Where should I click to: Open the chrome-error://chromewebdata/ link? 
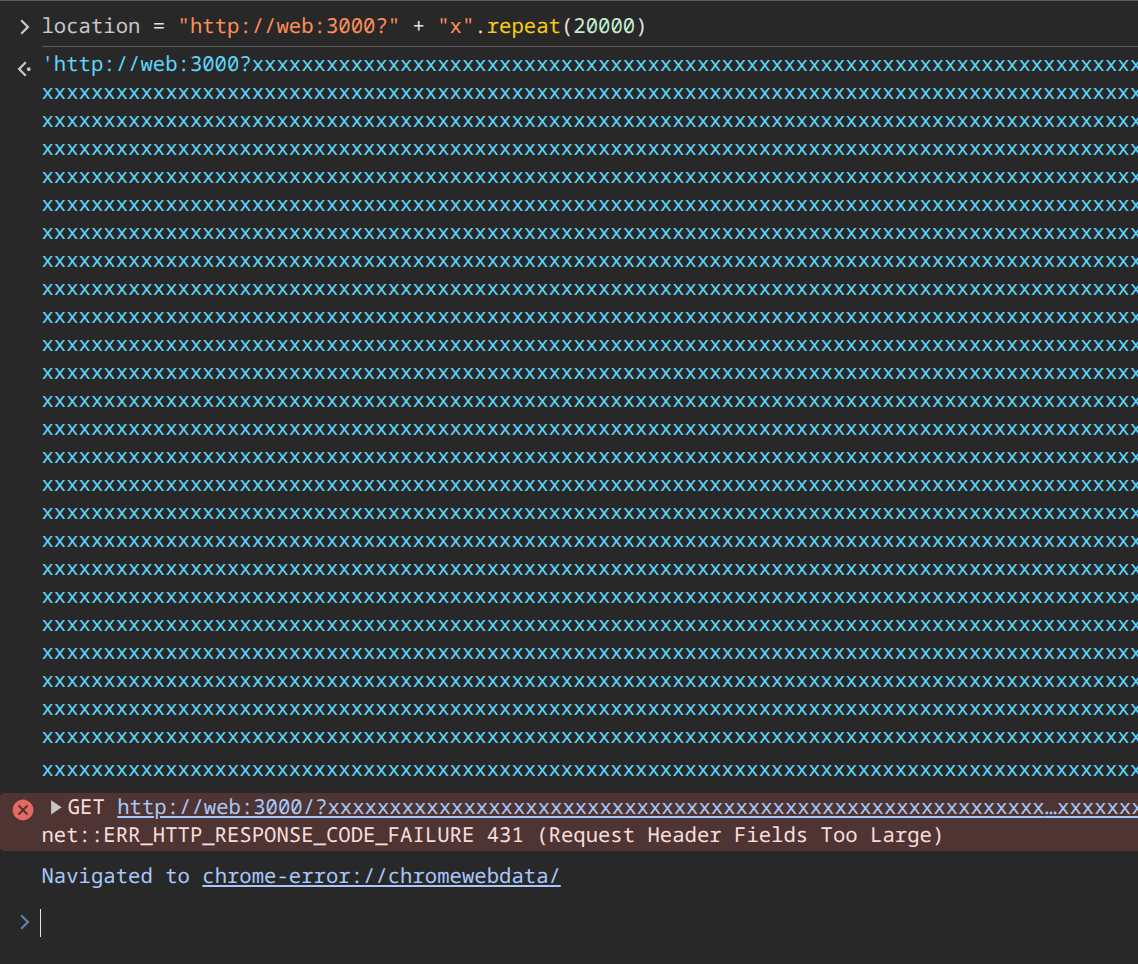pos(381,876)
